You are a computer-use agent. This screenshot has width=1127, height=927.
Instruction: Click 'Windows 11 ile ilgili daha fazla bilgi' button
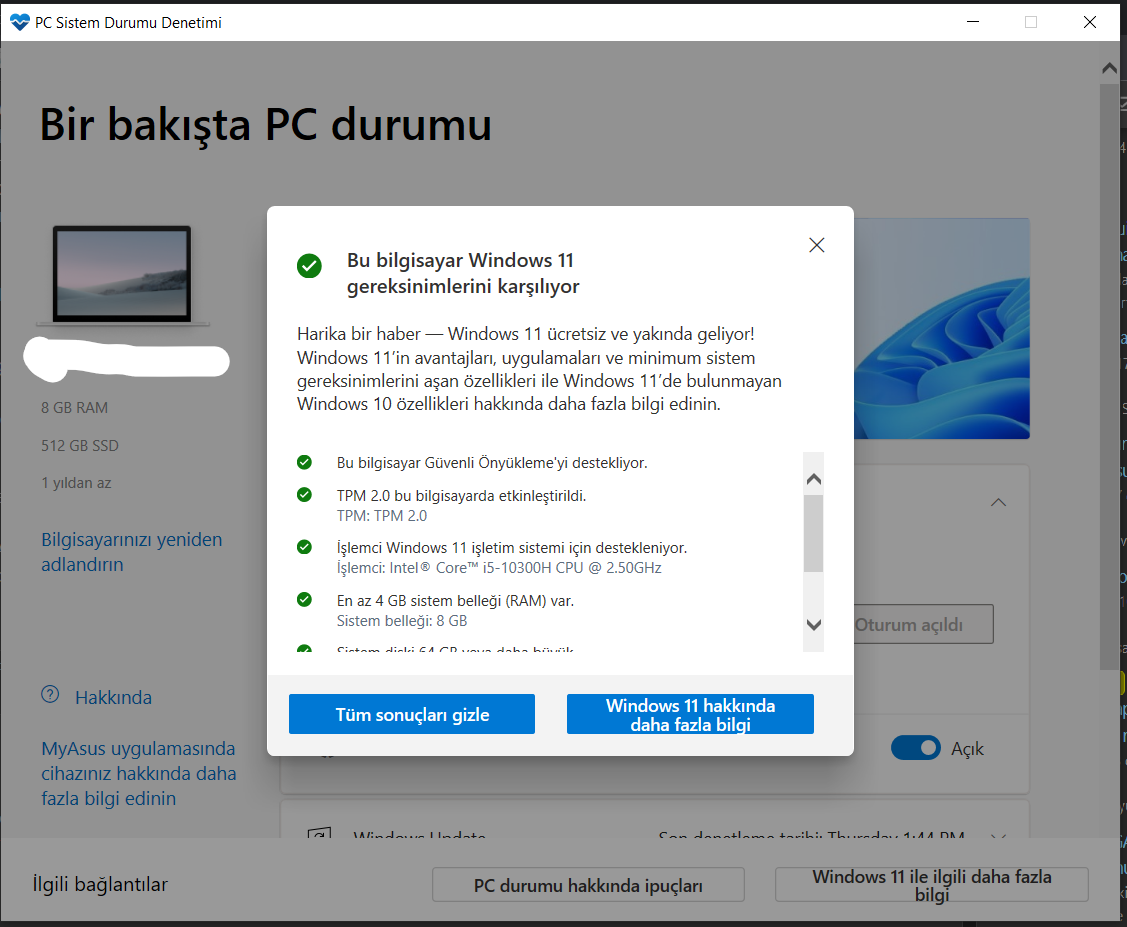(x=932, y=885)
